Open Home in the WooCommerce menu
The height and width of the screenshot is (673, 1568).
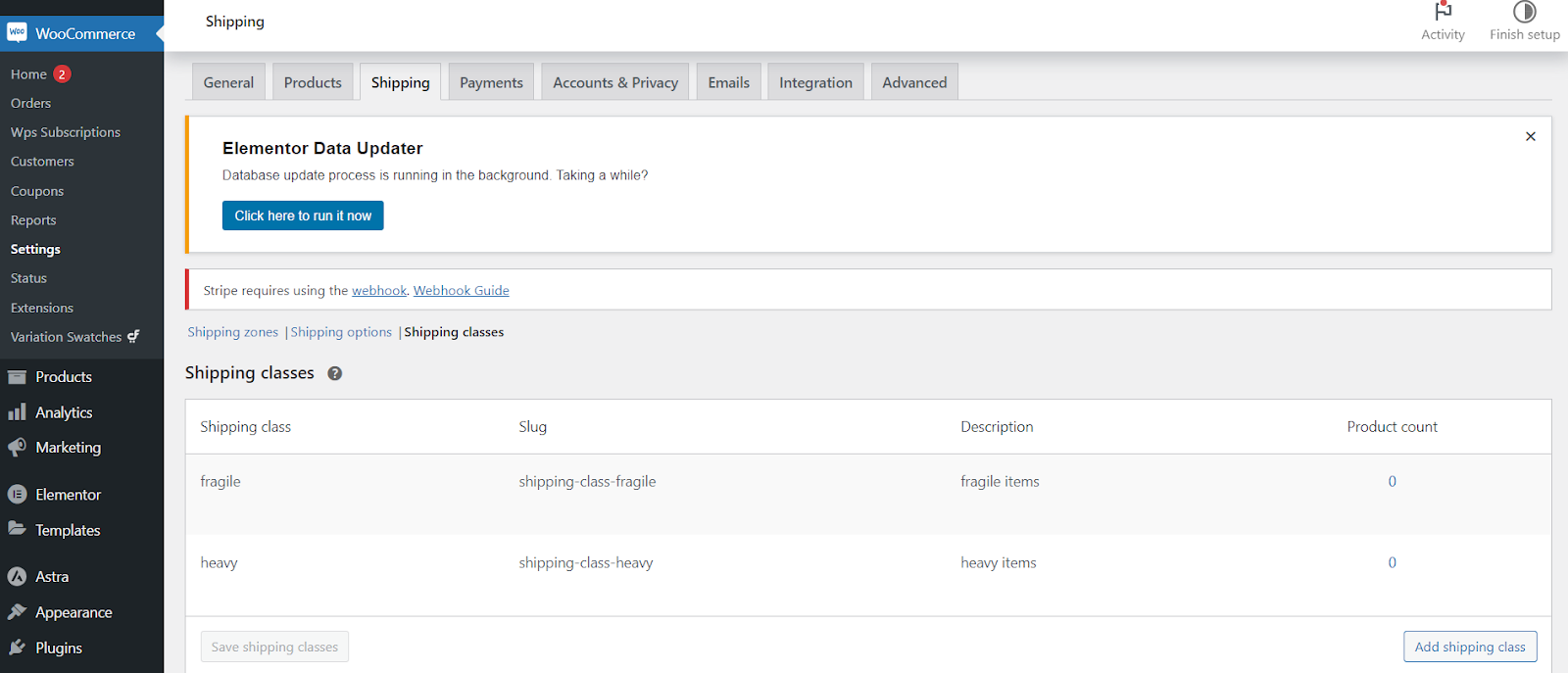[x=28, y=73]
